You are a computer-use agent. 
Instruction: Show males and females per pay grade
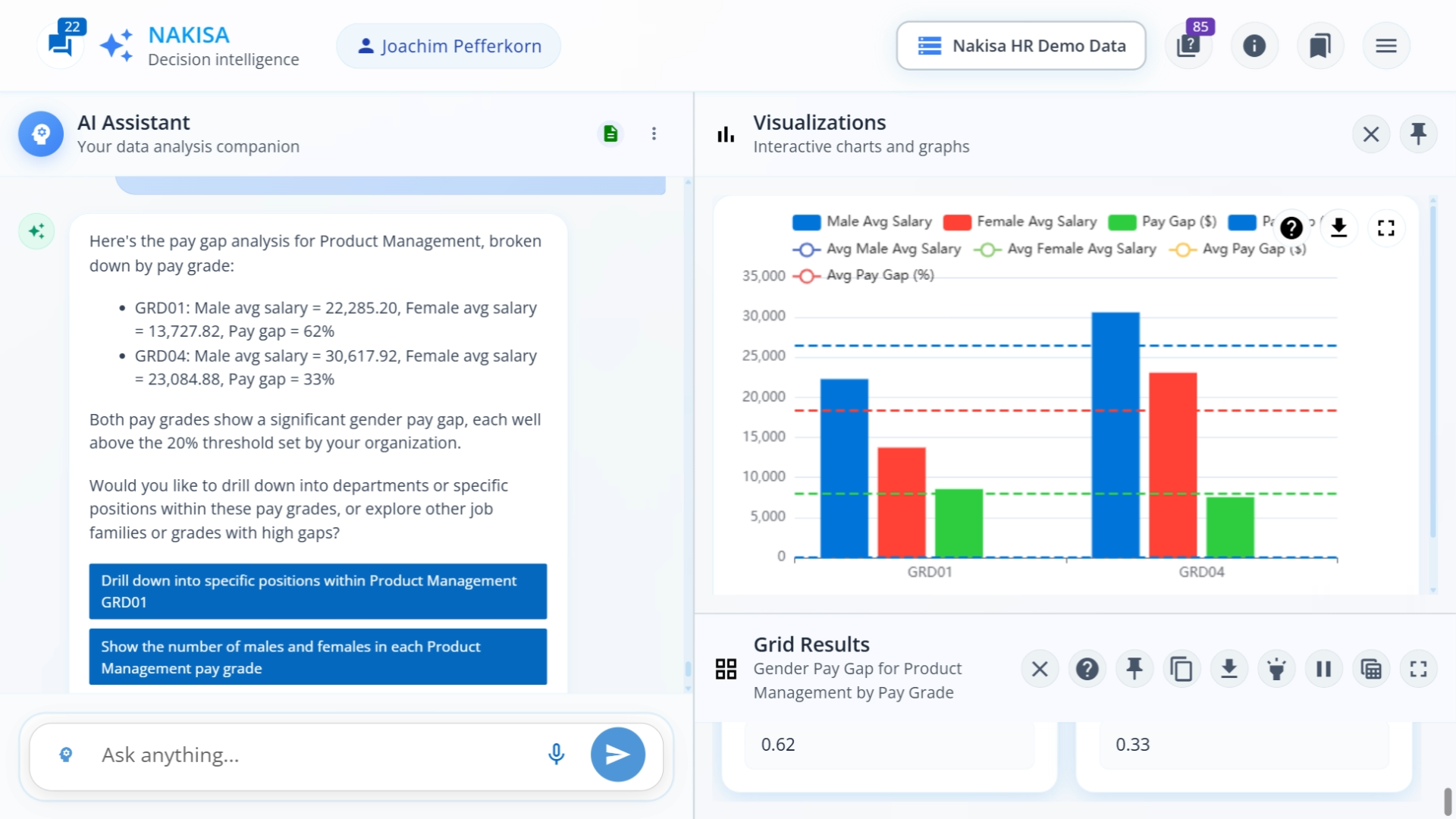tap(318, 657)
